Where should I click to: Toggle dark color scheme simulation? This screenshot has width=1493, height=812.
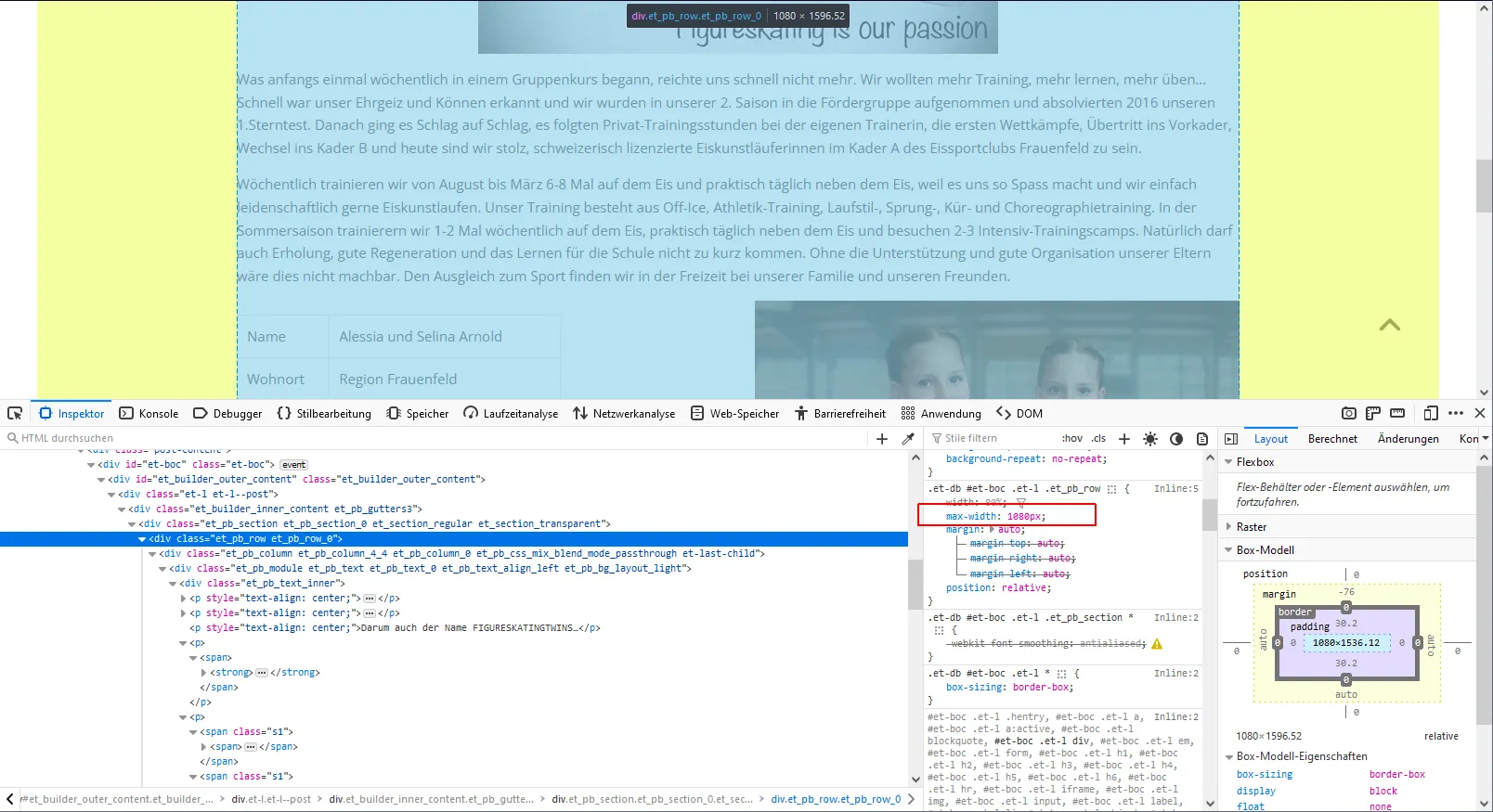click(x=1176, y=438)
